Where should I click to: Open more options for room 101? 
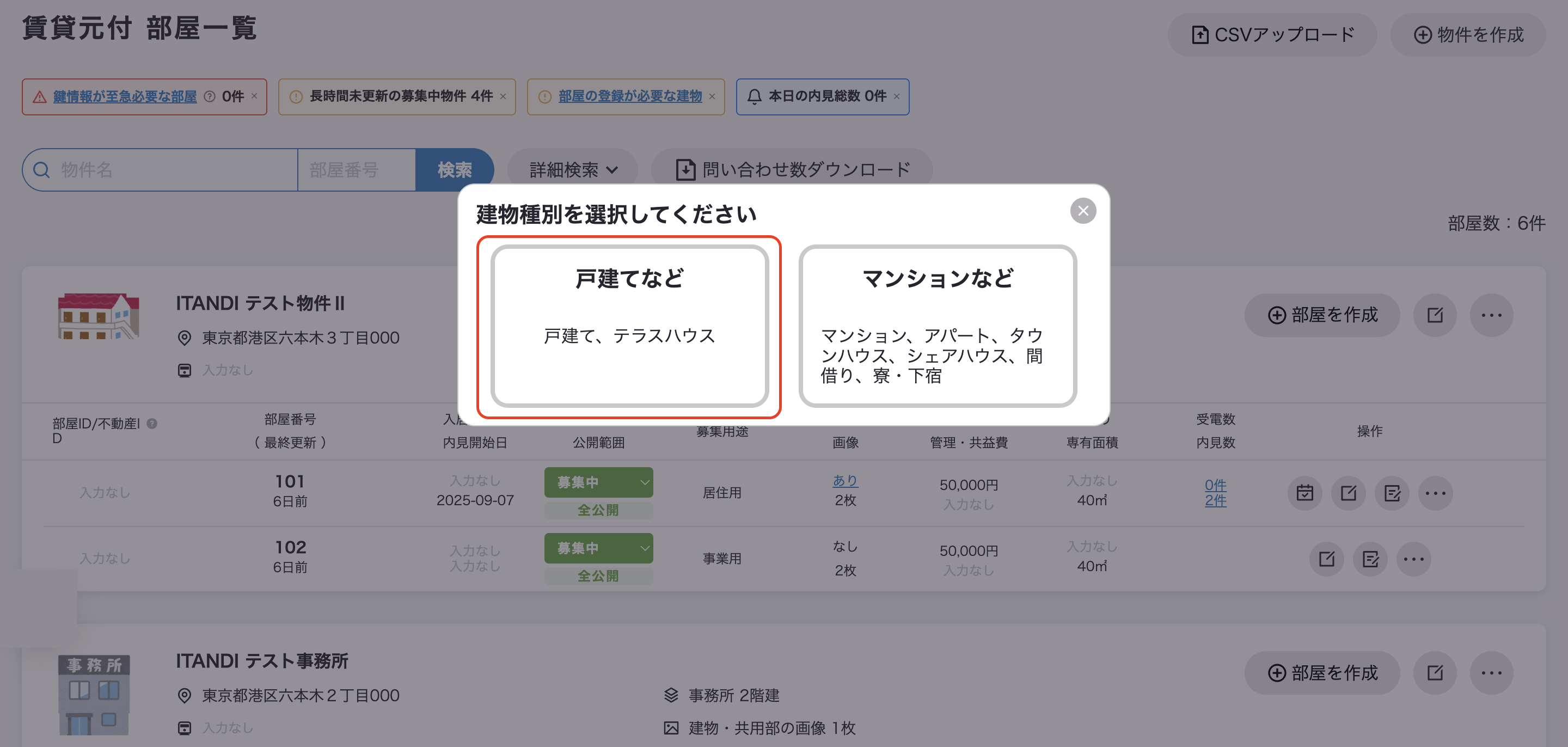pos(1435,493)
